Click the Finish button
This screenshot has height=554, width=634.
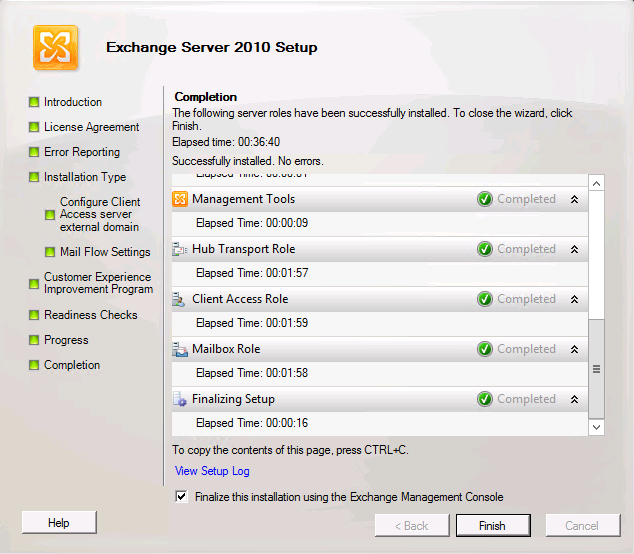click(493, 525)
